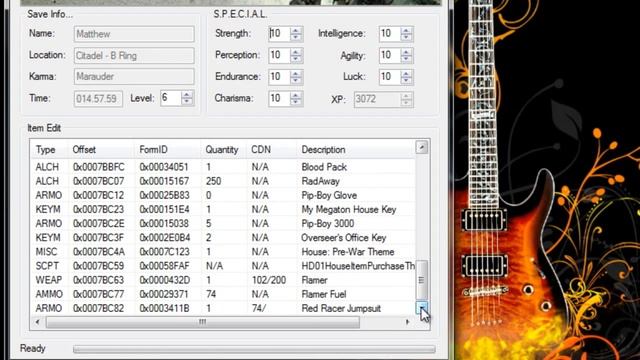This screenshot has height=360, width=640.
Task: Decrease the Charisma value with down arrow
Action: [296, 102]
